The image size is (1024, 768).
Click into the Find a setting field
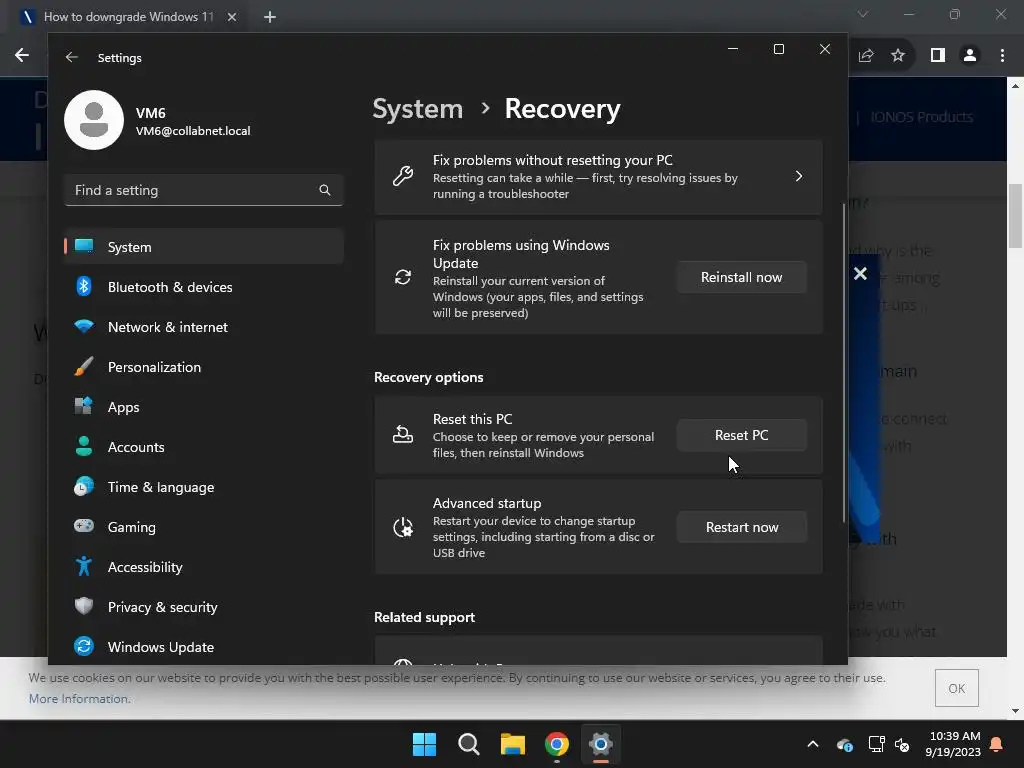[204, 190]
